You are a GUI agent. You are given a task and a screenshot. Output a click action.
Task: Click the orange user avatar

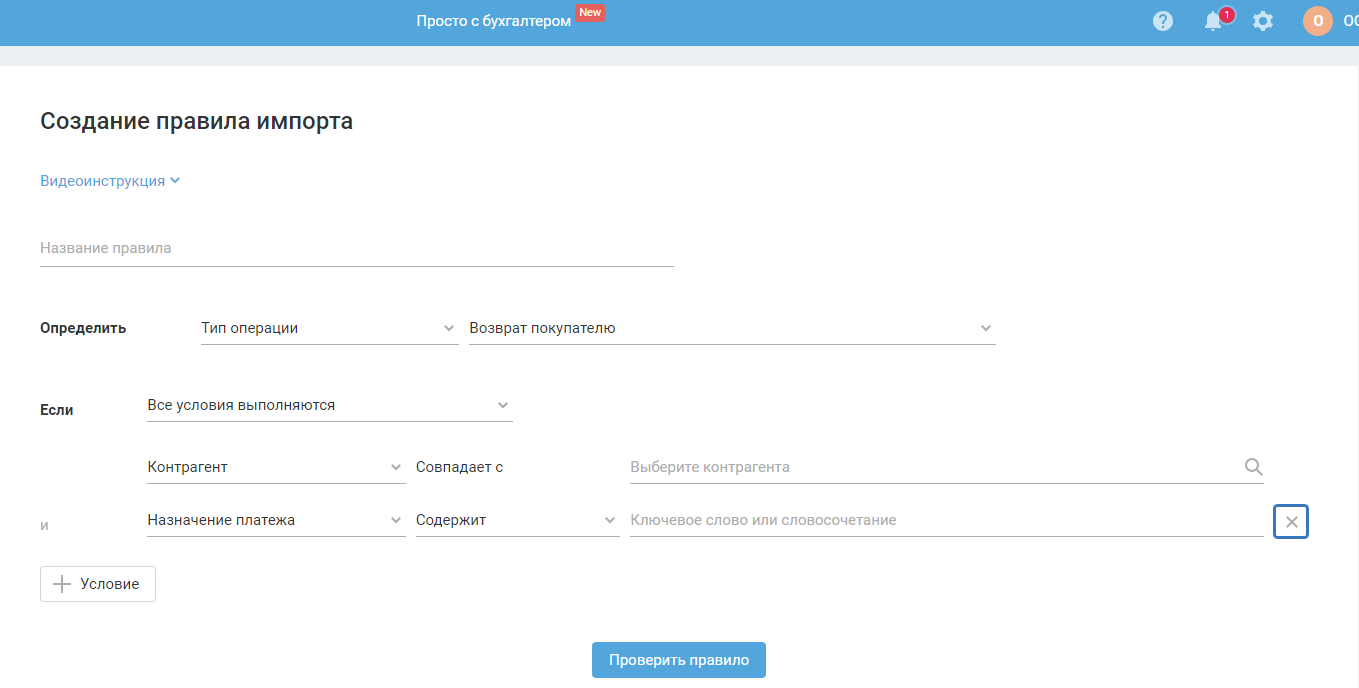1318,21
